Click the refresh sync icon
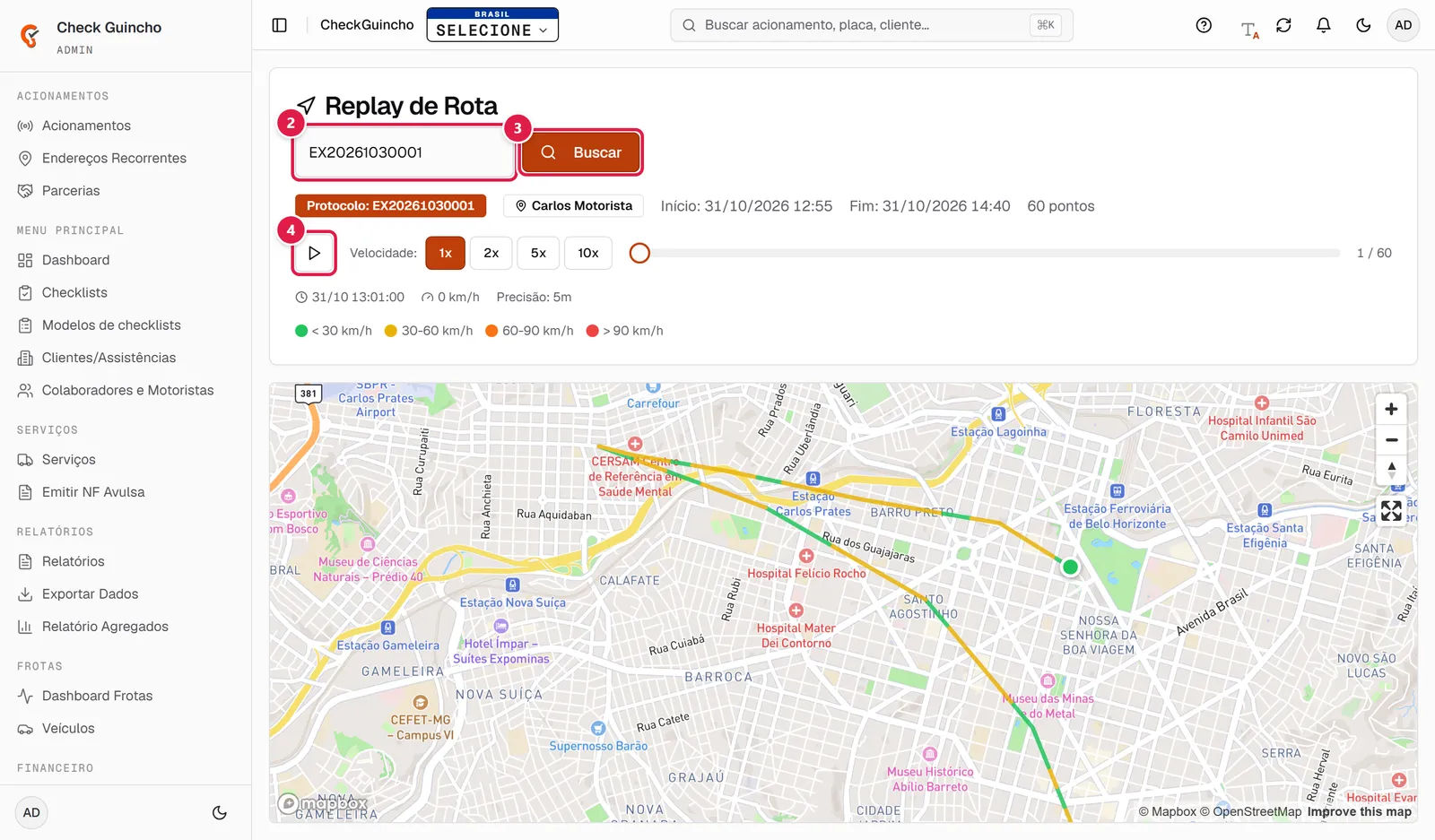This screenshot has height=840, width=1435. point(1283,25)
